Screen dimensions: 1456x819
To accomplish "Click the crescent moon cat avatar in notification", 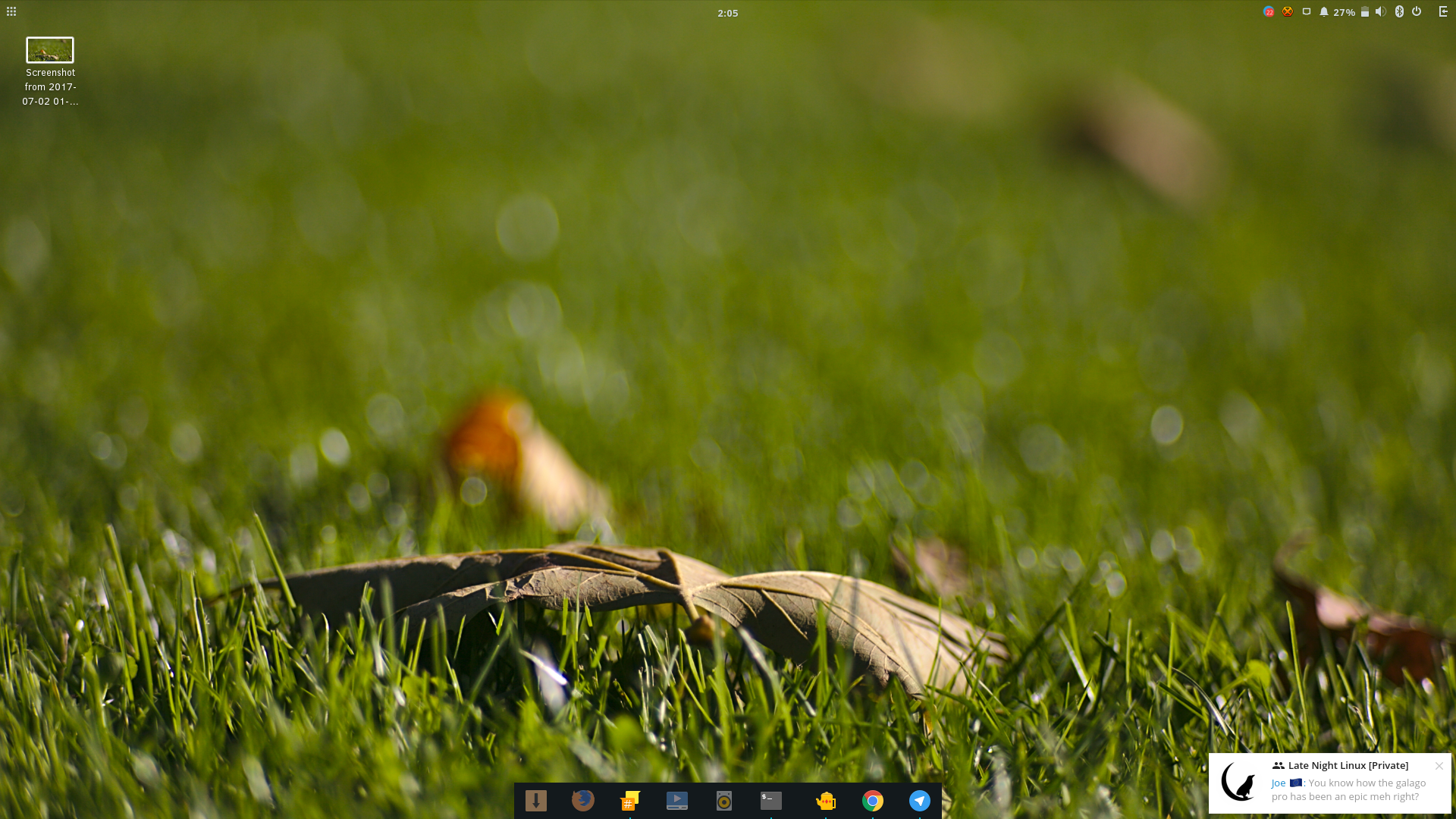I will (x=1238, y=781).
